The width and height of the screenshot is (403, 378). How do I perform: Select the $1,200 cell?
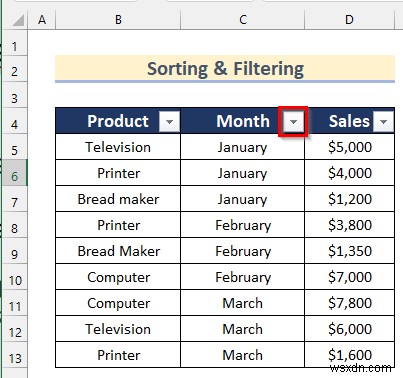click(350, 199)
